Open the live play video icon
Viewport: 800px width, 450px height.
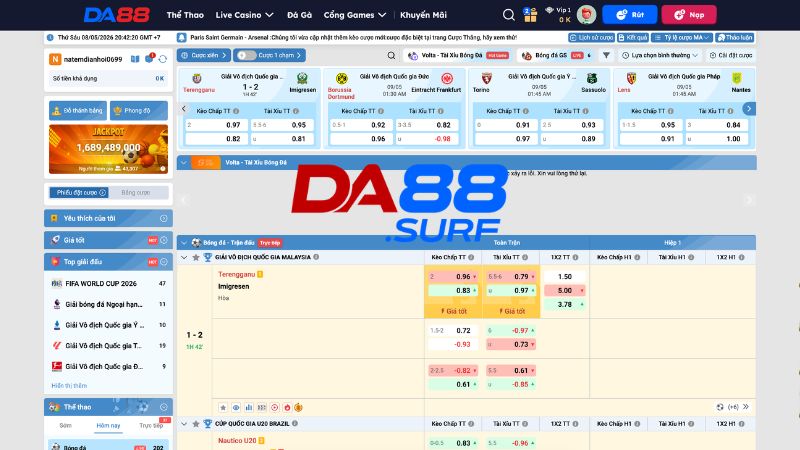(274, 407)
